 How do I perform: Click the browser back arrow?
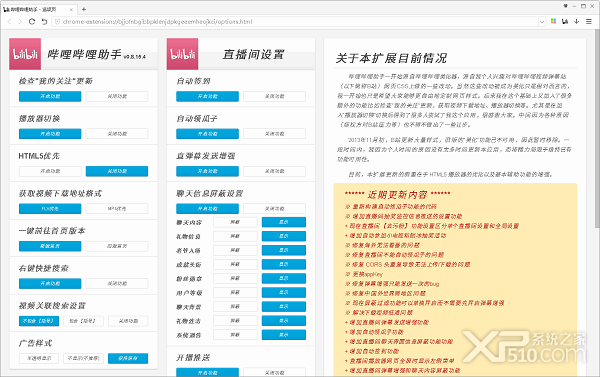click(x=10, y=22)
